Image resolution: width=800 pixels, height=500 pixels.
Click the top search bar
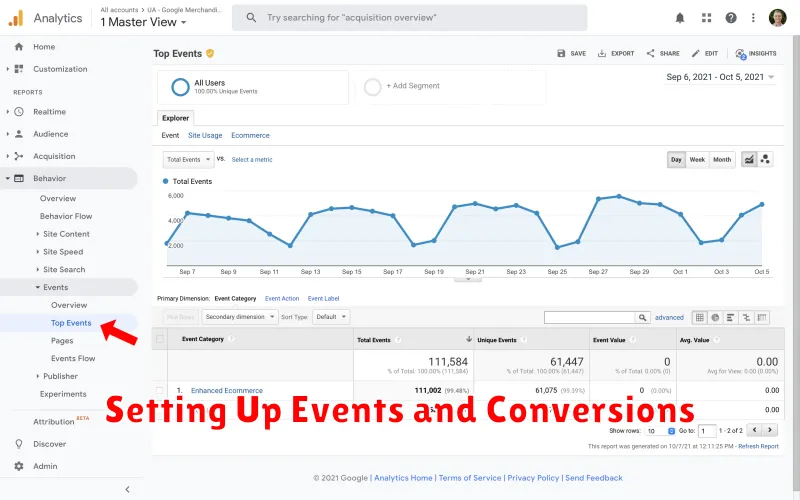[x=409, y=18]
